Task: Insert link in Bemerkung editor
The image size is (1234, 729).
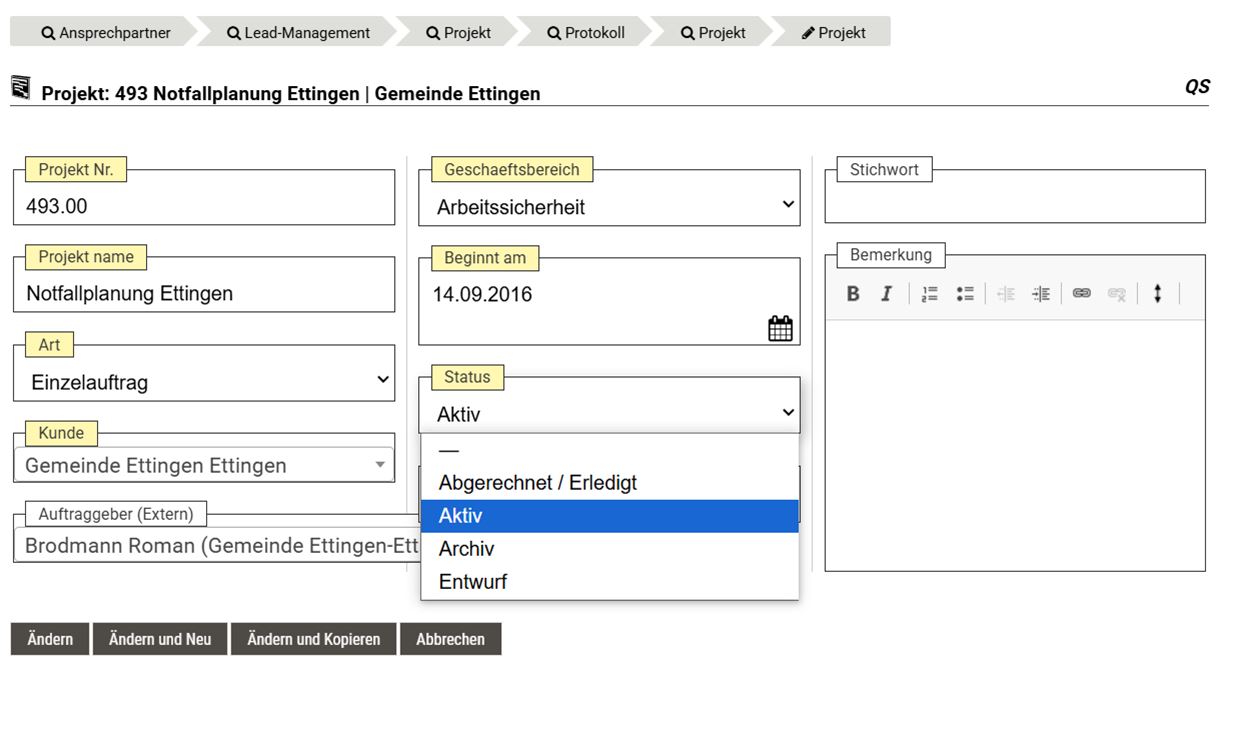Action: pos(1081,294)
